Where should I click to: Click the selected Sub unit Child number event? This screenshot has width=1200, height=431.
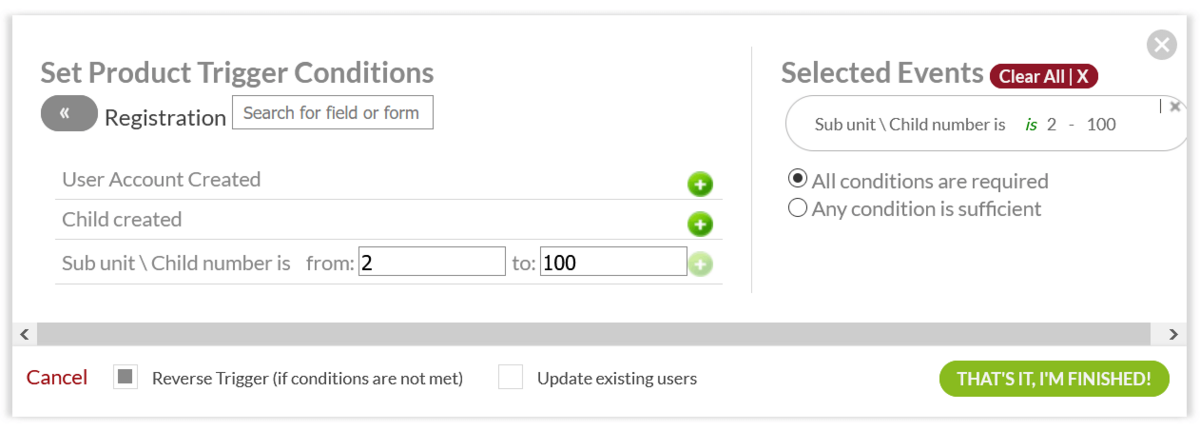pos(965,125)
